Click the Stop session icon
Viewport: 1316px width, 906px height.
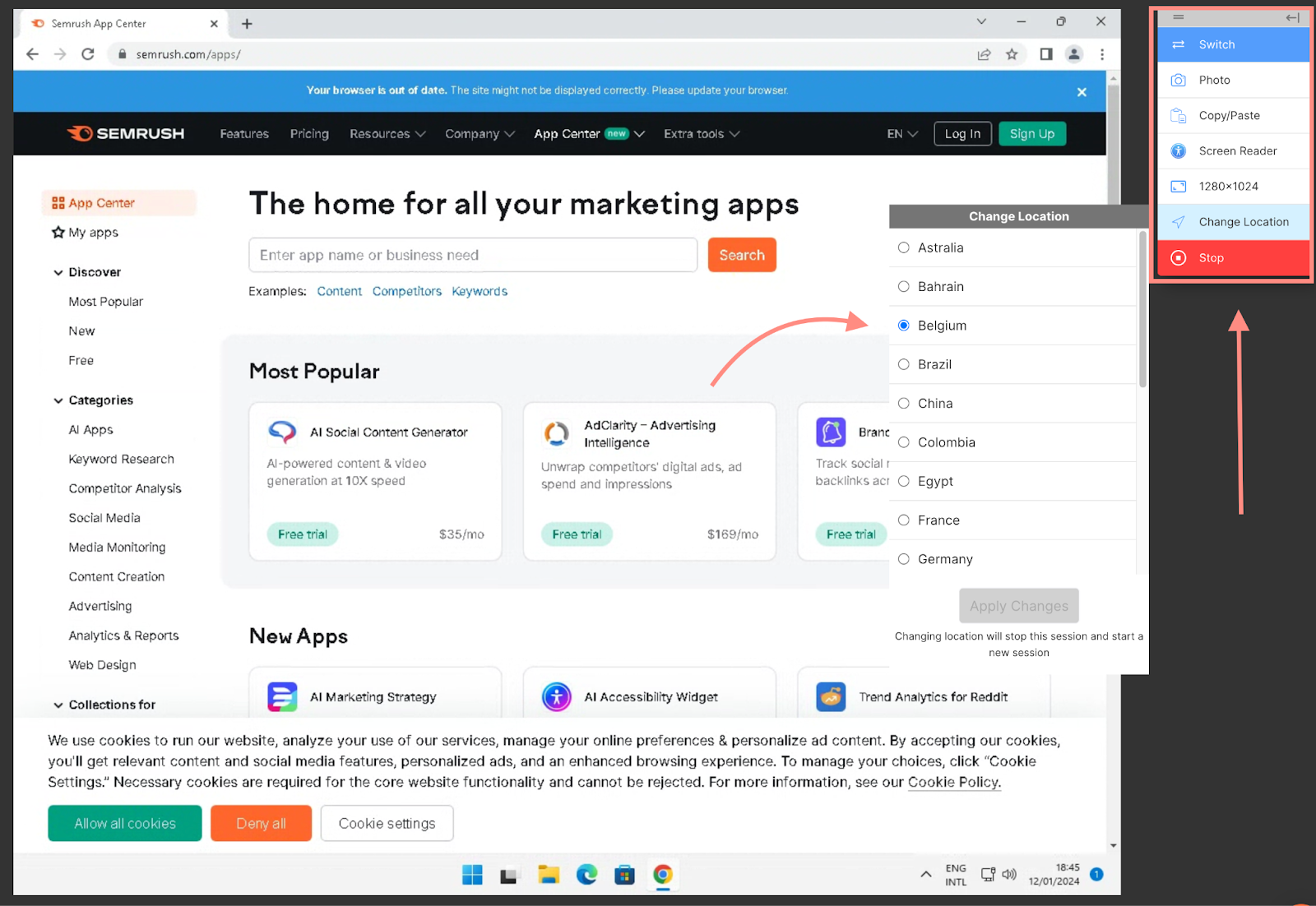tap(1178, 258)
